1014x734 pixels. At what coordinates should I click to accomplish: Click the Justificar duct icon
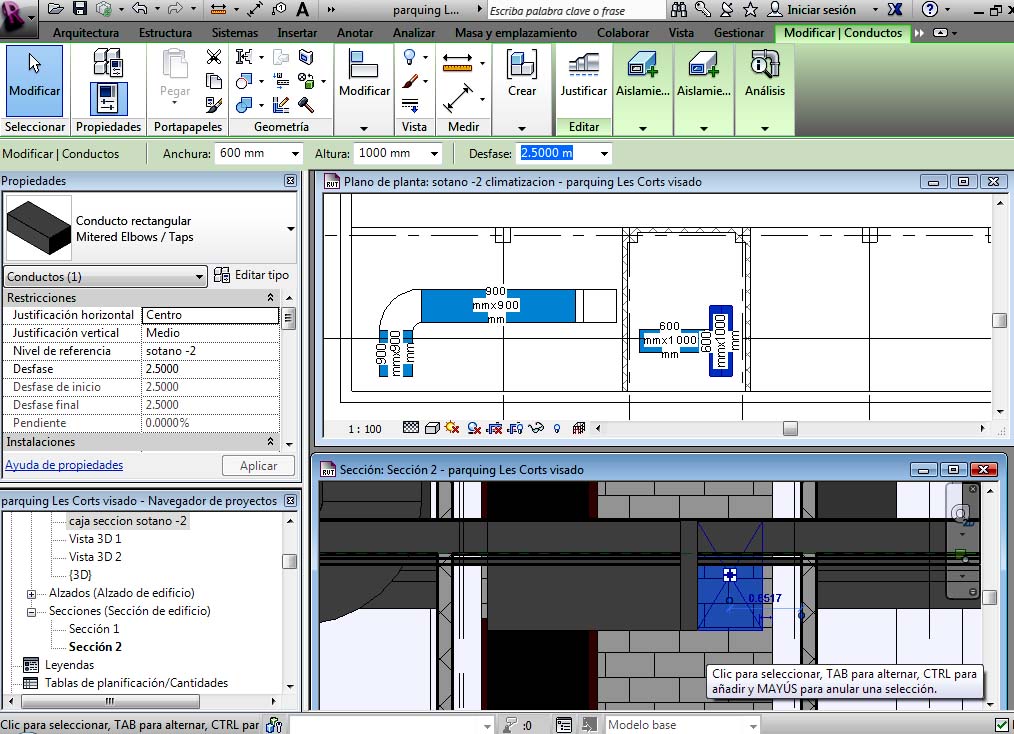coord(583,76)
